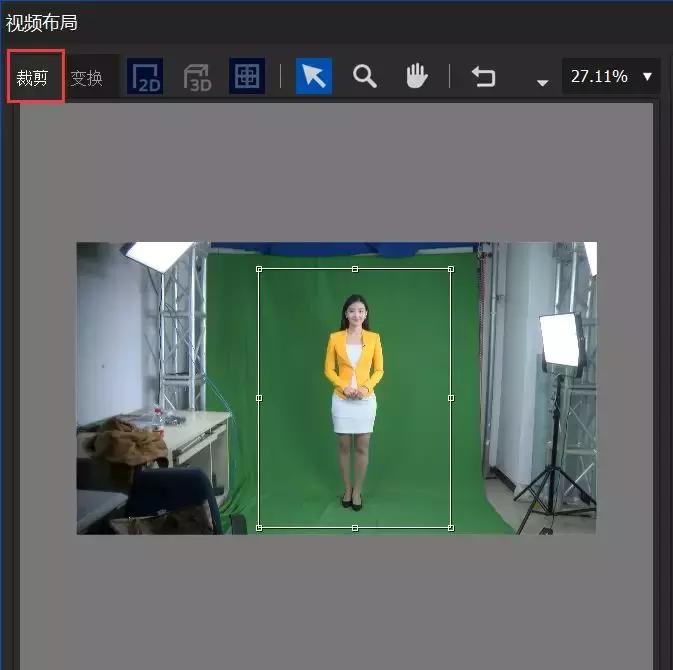Click the undo arrow icon

(484, 77)
